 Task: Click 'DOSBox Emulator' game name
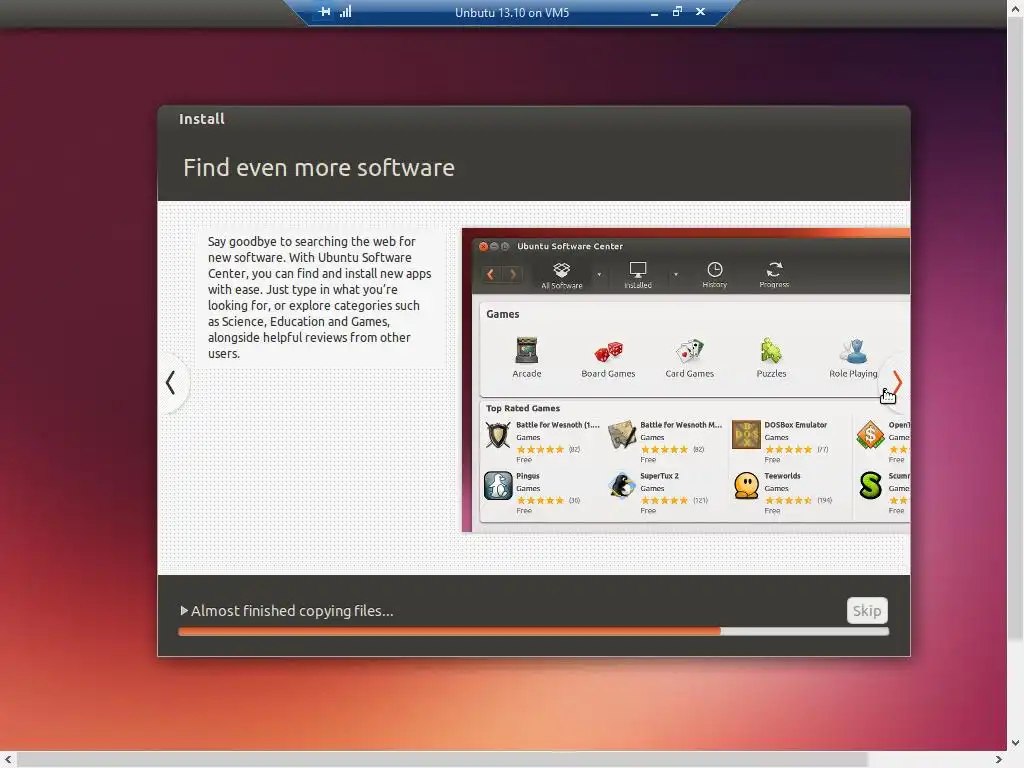click(x=795, y=424)
